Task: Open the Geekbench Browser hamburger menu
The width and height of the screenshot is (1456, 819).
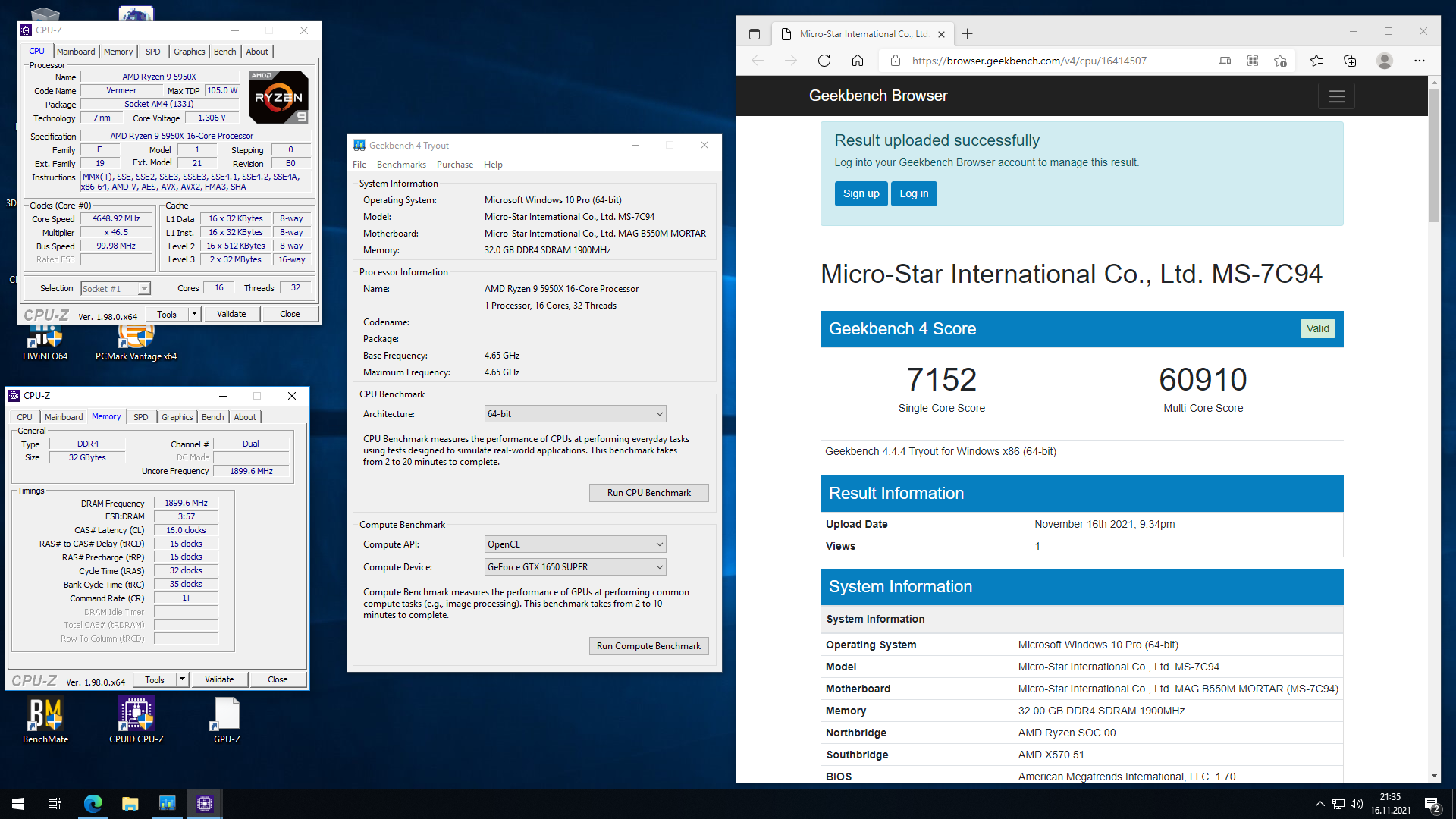Action: [x=1336, y=96]
